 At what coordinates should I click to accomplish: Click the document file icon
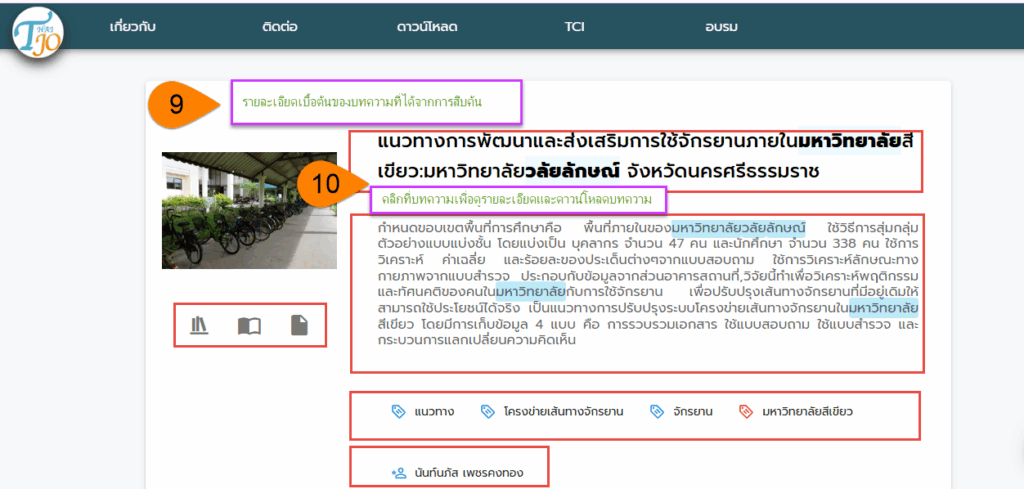[x=299, y=325]
